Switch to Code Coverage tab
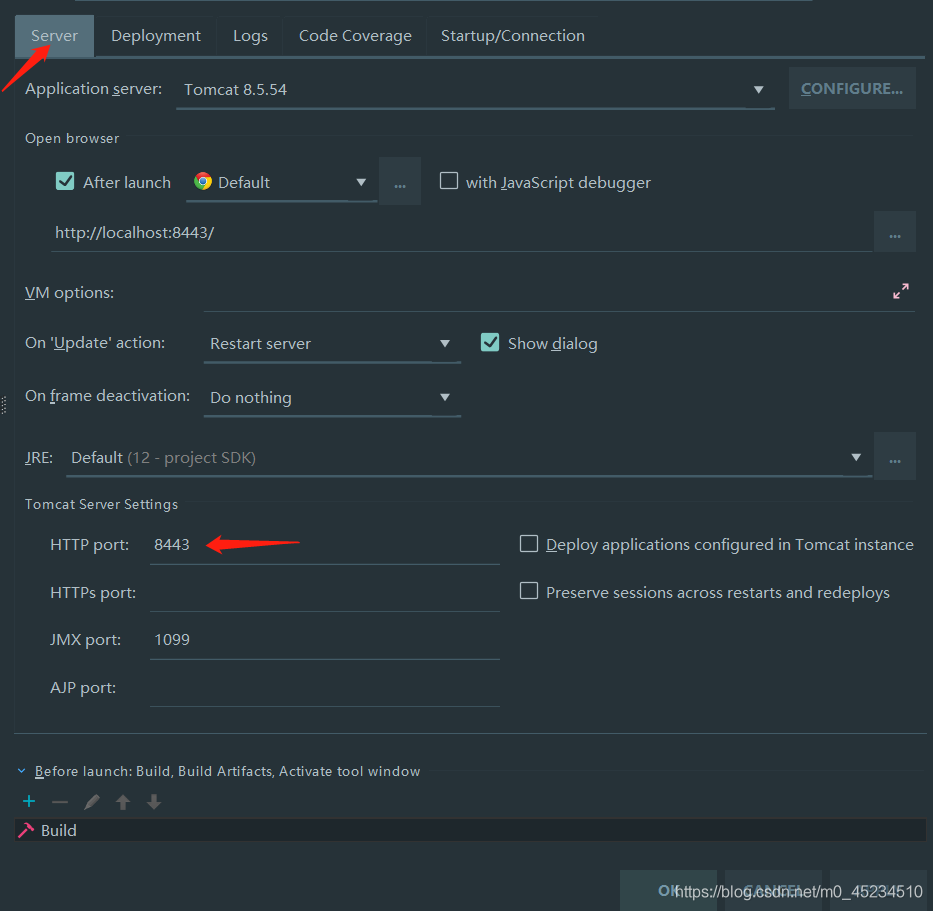The image size is (933, 911). (355, 36)
